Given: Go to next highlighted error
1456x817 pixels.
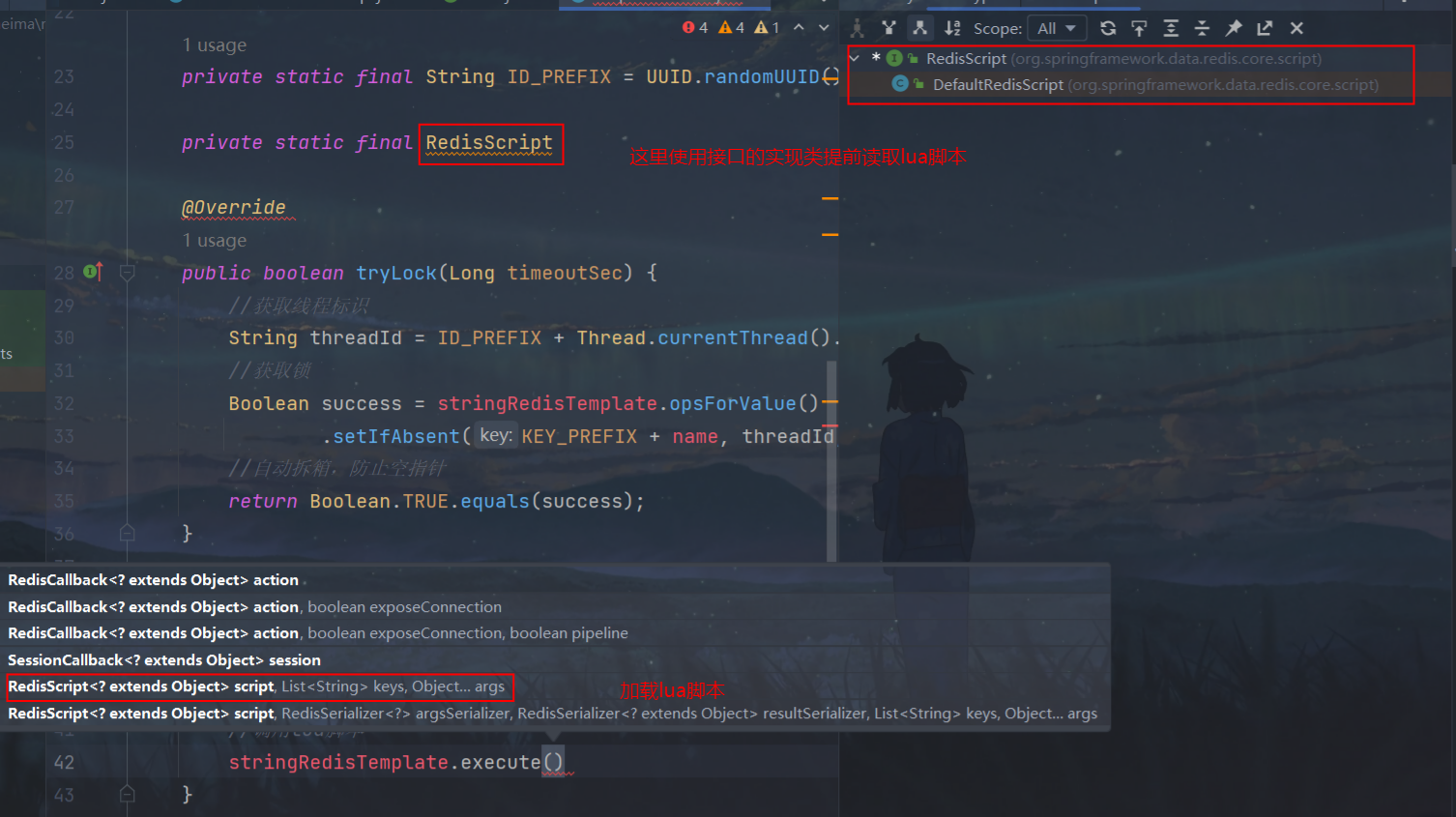Looking at the screenshot, I should [824, 28].
